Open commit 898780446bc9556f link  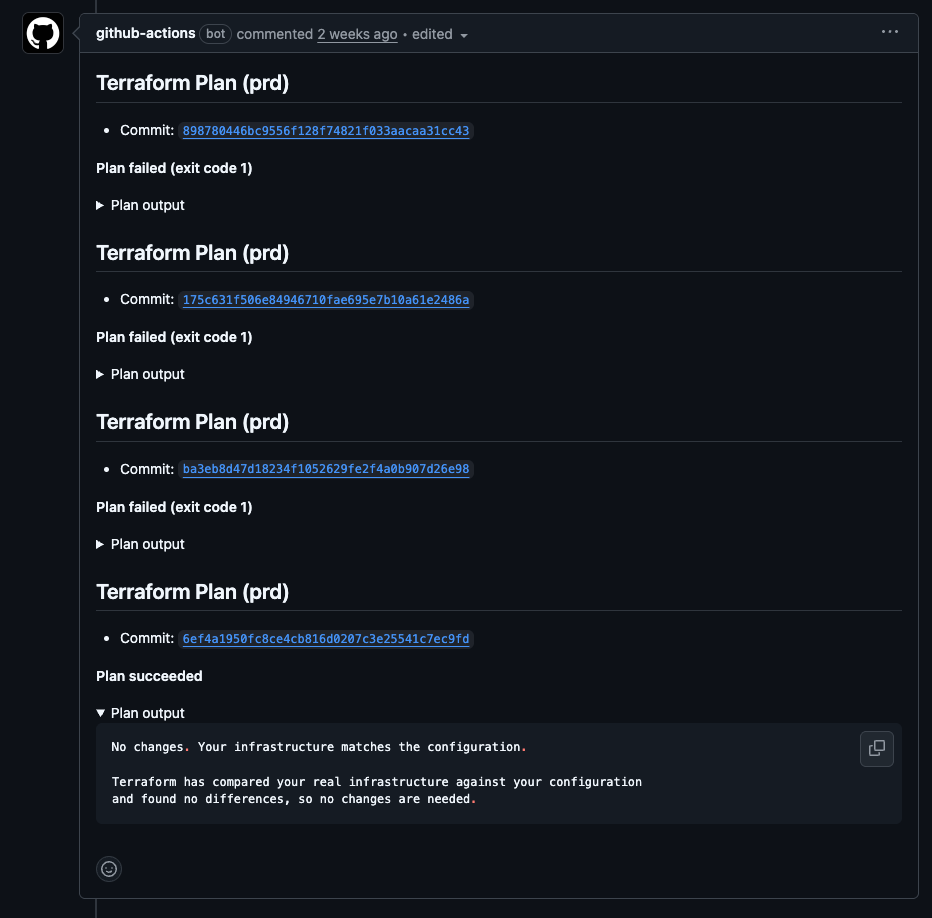(325, 131)
